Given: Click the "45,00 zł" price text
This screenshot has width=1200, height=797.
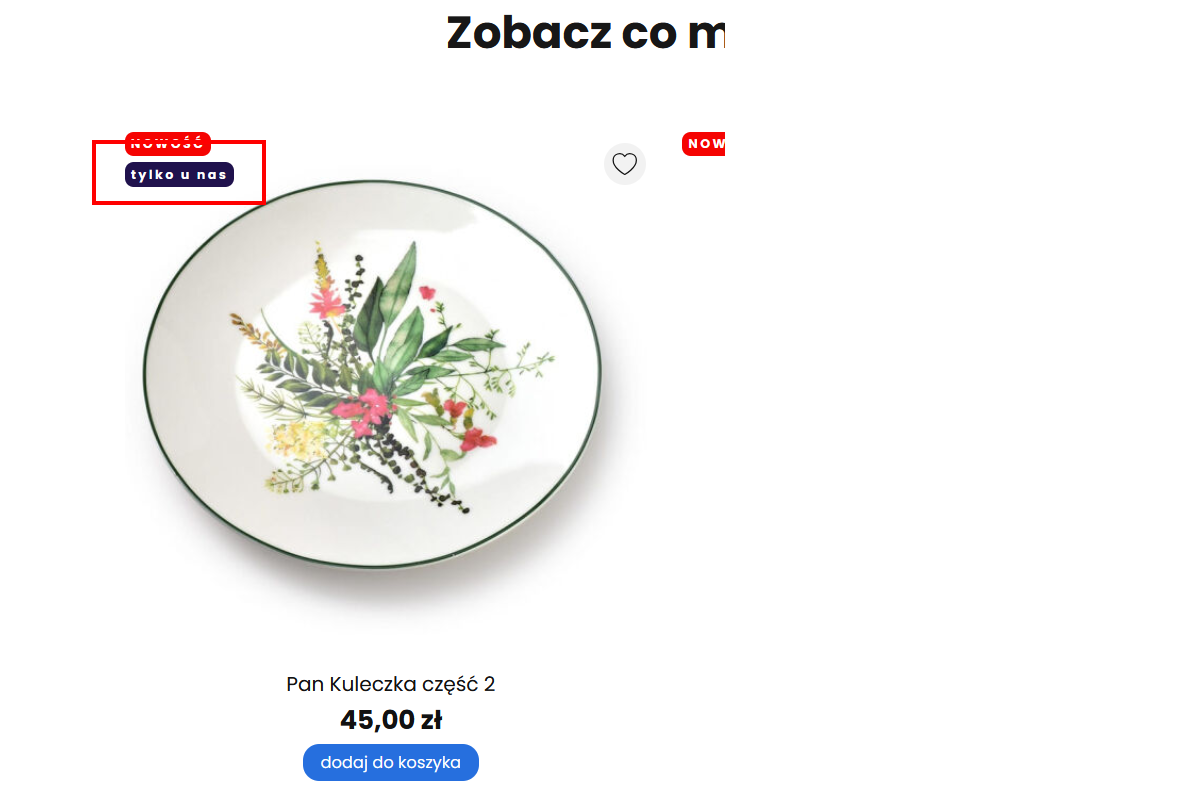Looking at the screenshot, I should [390, 720].
